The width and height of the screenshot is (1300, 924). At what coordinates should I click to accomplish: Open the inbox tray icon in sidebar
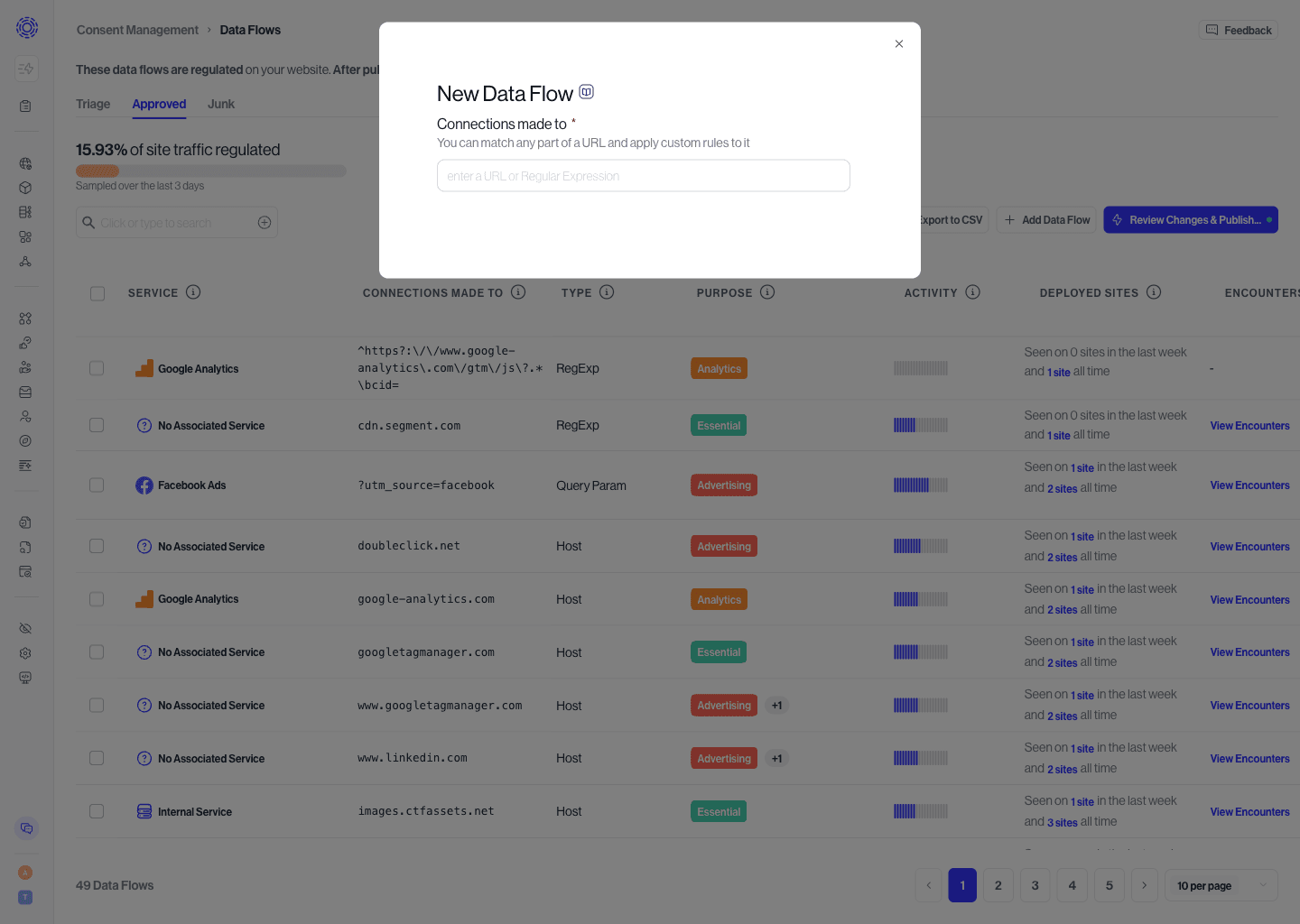[x=25, y=393]
